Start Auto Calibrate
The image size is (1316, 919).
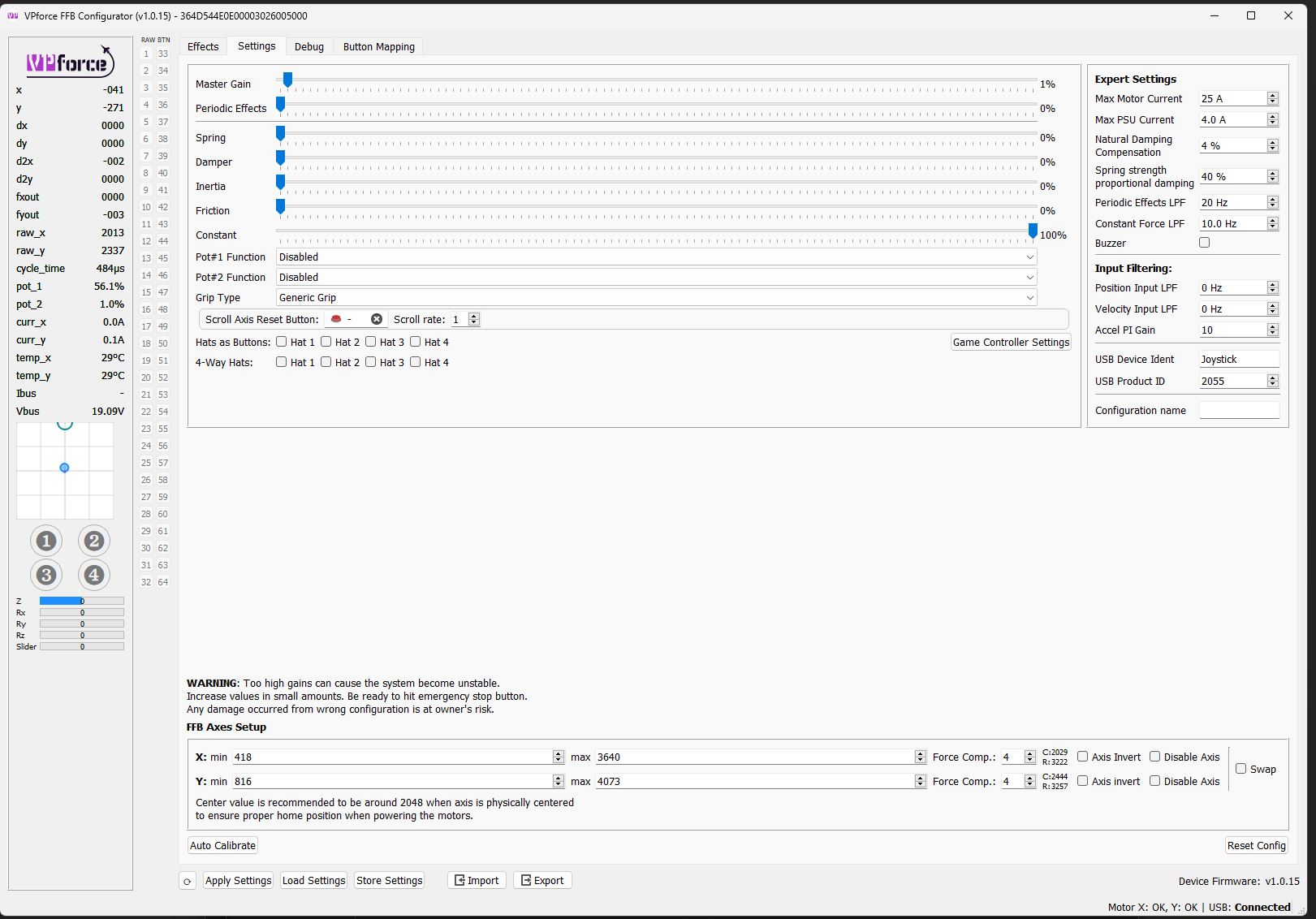(x=222, y=845)
